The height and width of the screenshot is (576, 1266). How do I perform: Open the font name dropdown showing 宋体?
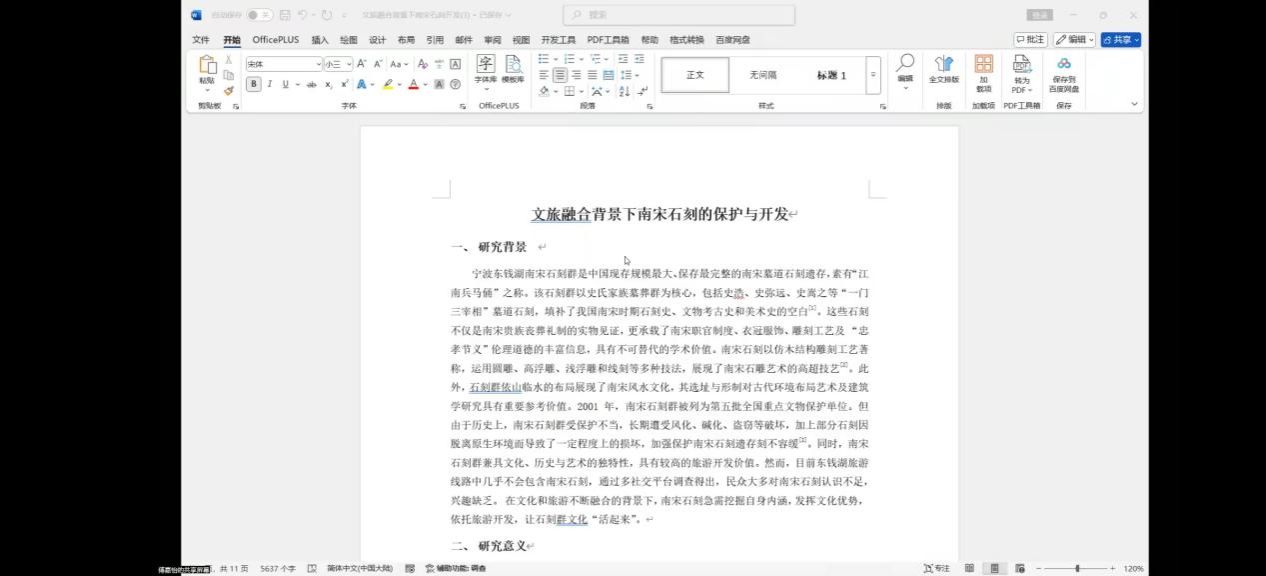(283, 64)
